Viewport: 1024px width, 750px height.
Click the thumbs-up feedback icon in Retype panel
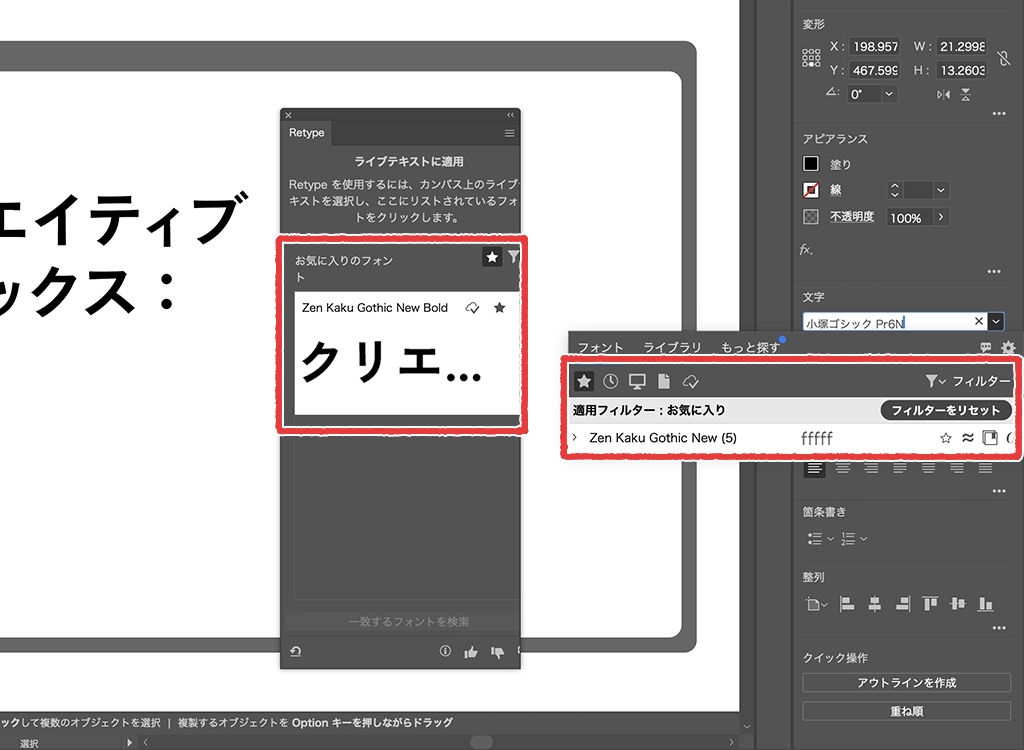[471, 652]
